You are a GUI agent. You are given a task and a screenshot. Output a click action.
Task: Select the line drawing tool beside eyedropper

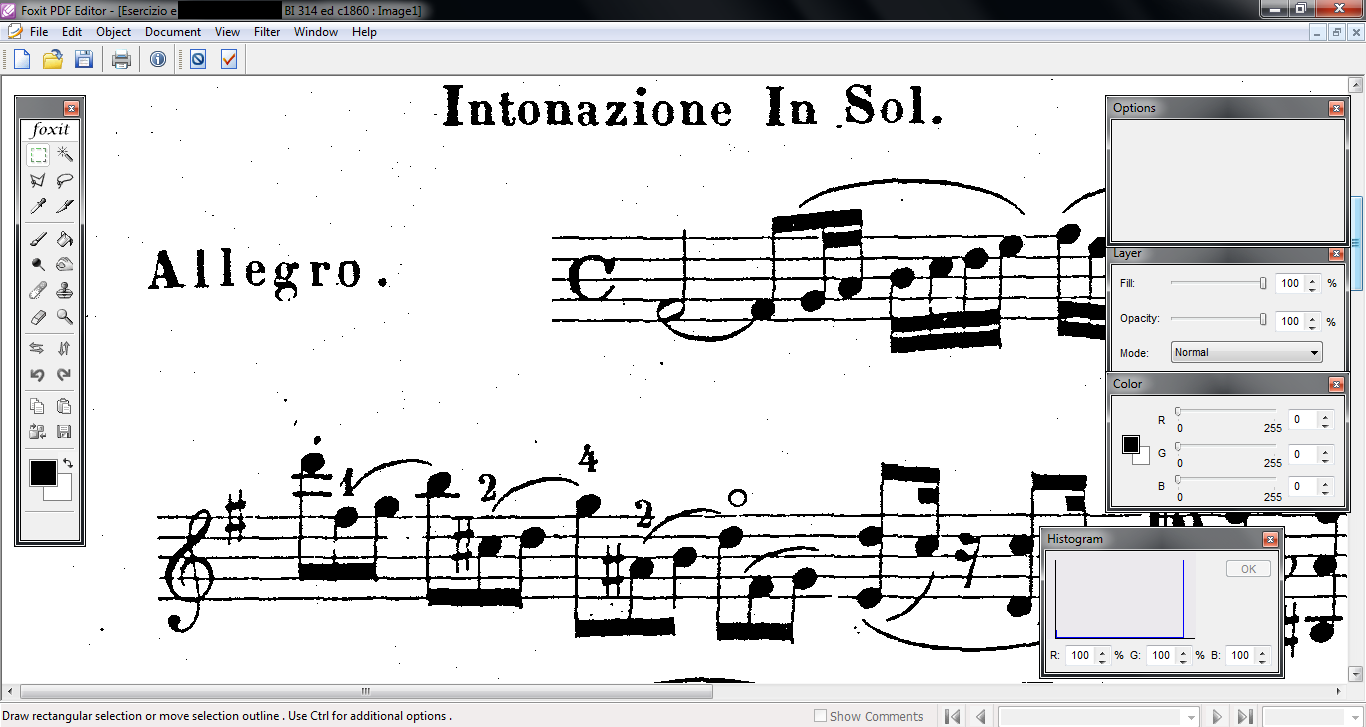coord(64,207)
